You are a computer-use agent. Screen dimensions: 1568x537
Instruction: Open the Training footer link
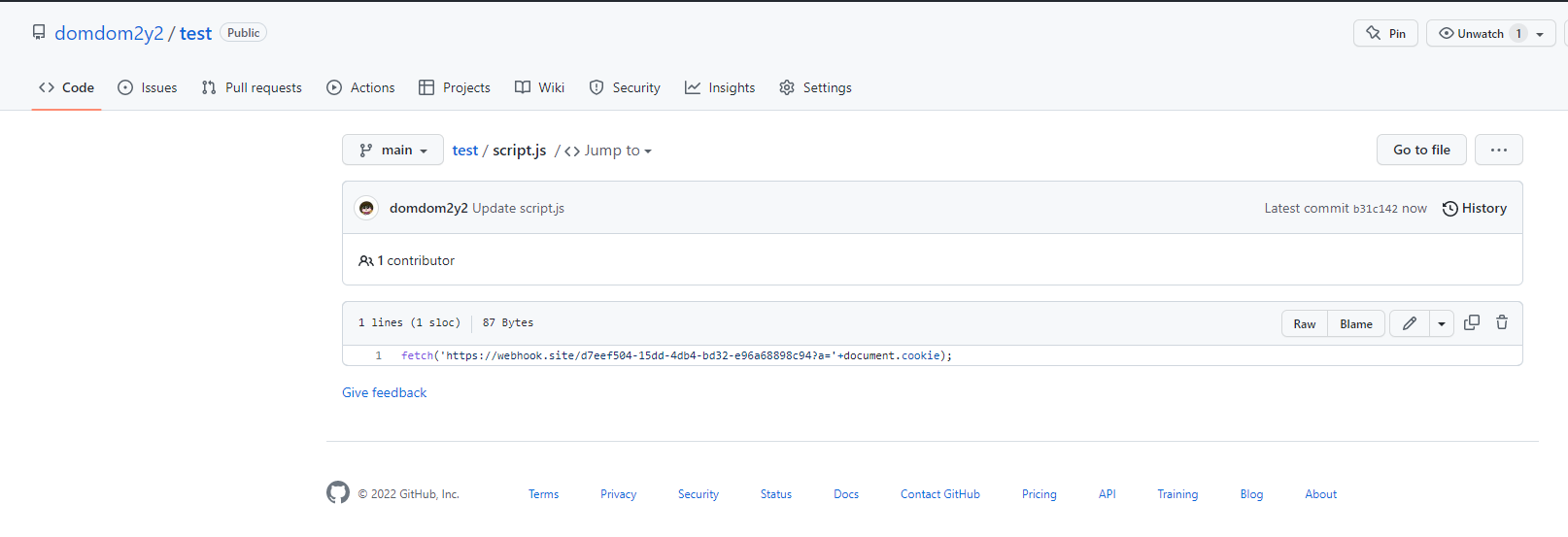click(1177, 494)
